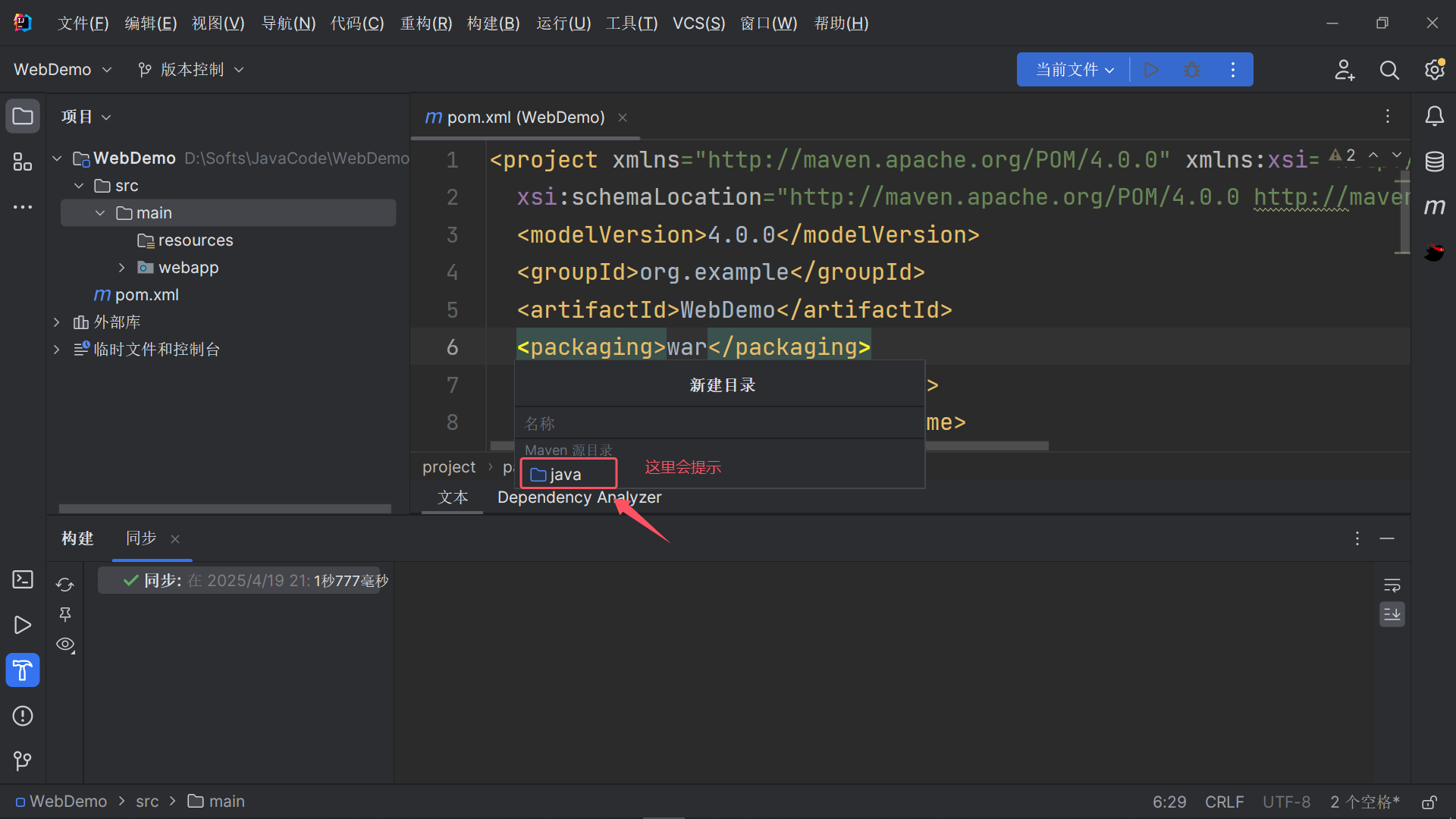Expand the 外部库 tree node
The height and width of the screenshot is (819, 1456).
pyautogui.click(x=57, y=322)
